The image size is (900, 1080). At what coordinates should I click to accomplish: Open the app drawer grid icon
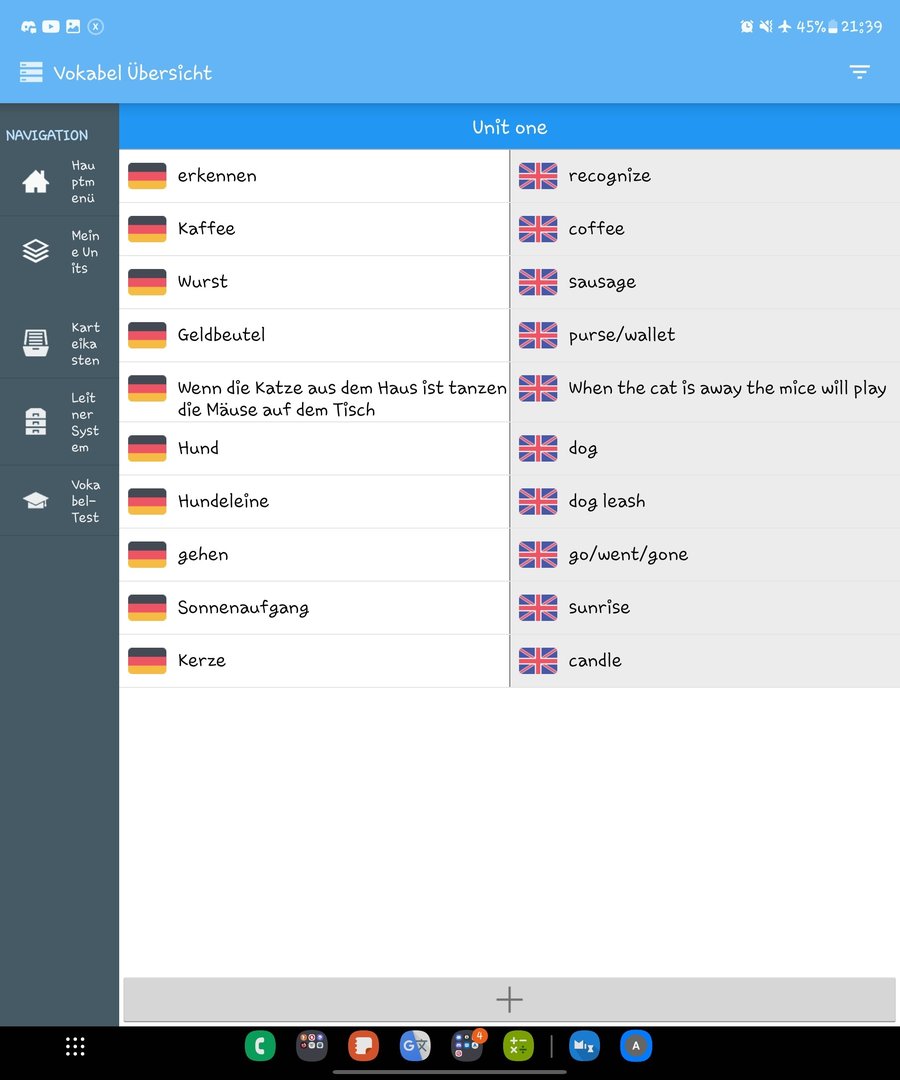pos(75,1046)
